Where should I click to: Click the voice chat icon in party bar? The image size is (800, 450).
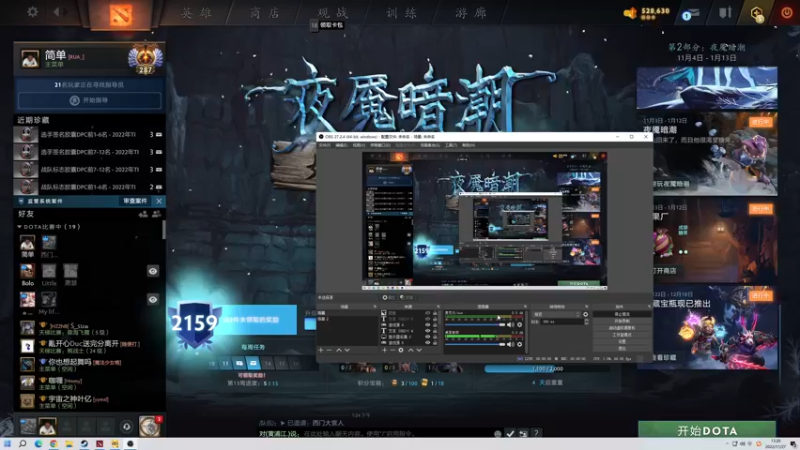tap(126, 427)
